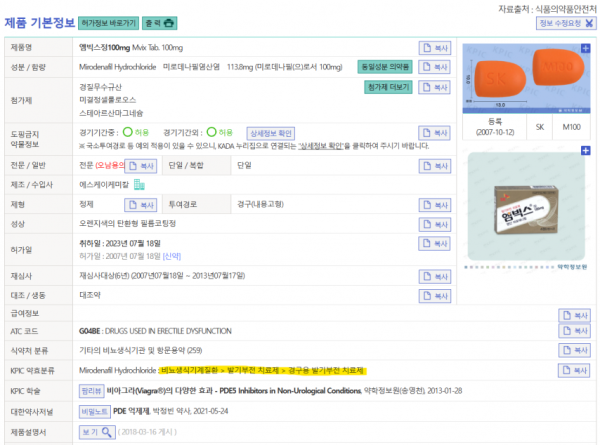
Task: Select the 취하일 : 2023년 07월 18일 text
Action: click(120, 243)
